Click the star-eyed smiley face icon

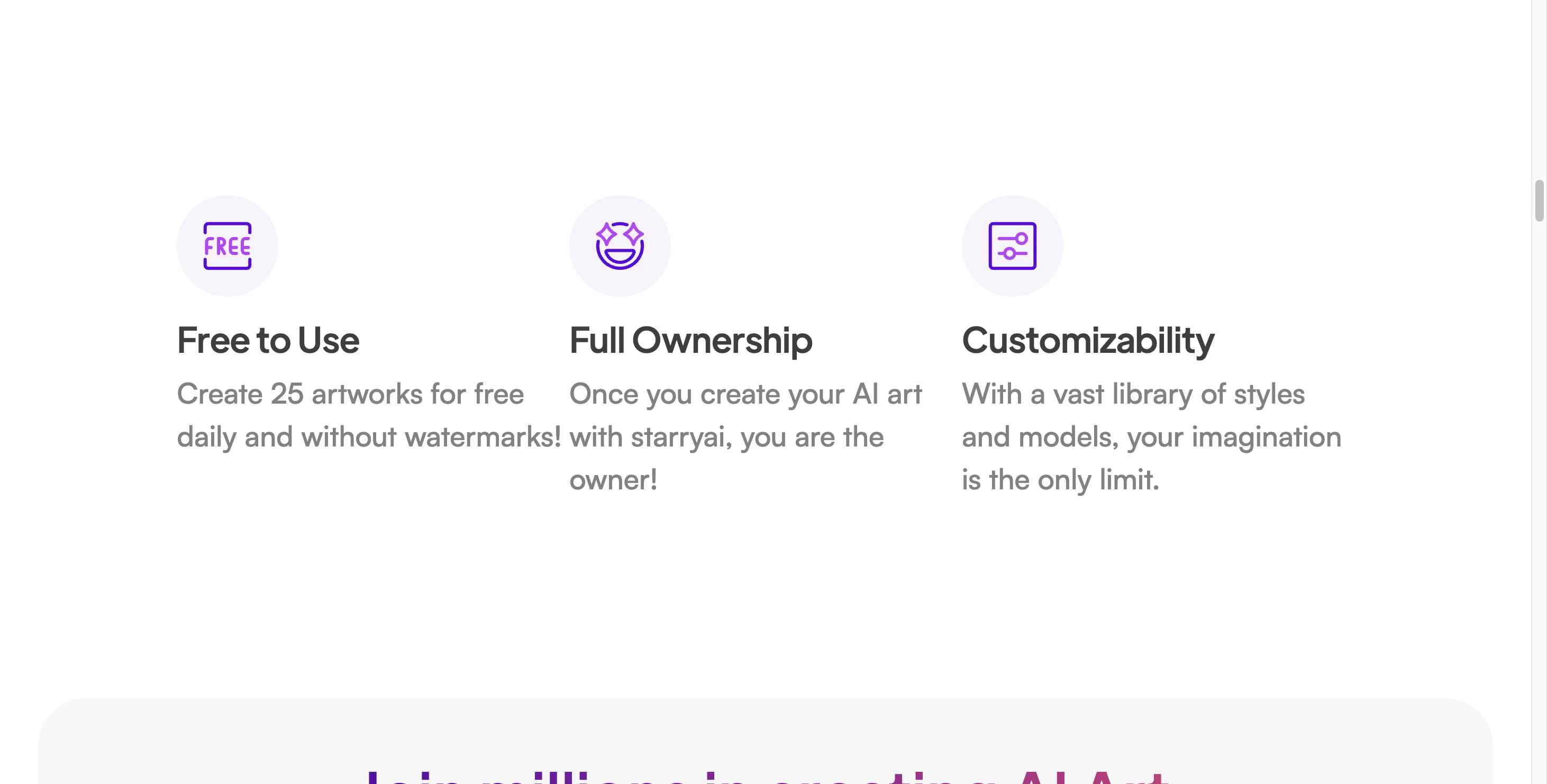[620, 245]
